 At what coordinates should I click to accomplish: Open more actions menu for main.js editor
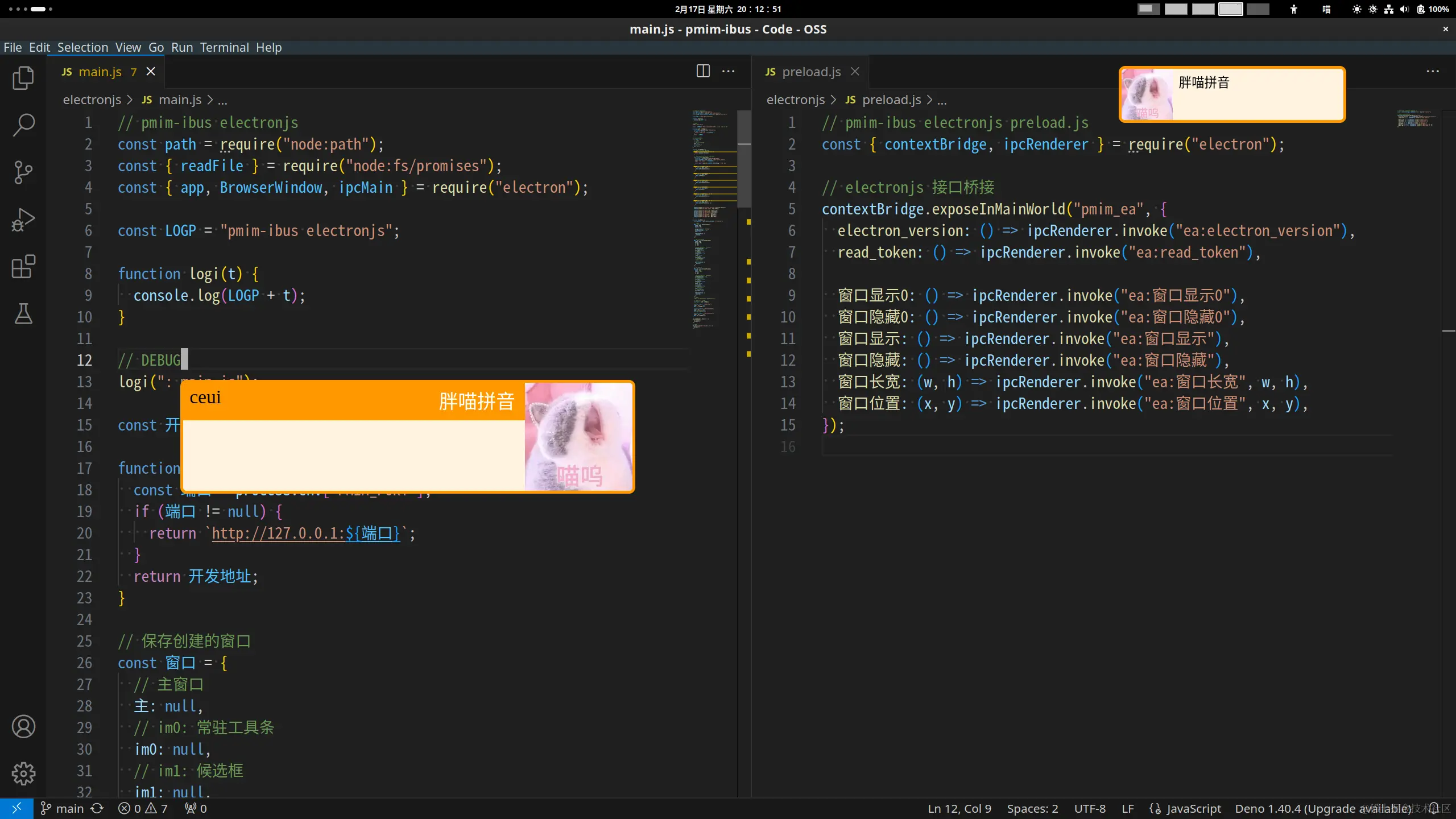coord(728,71)
